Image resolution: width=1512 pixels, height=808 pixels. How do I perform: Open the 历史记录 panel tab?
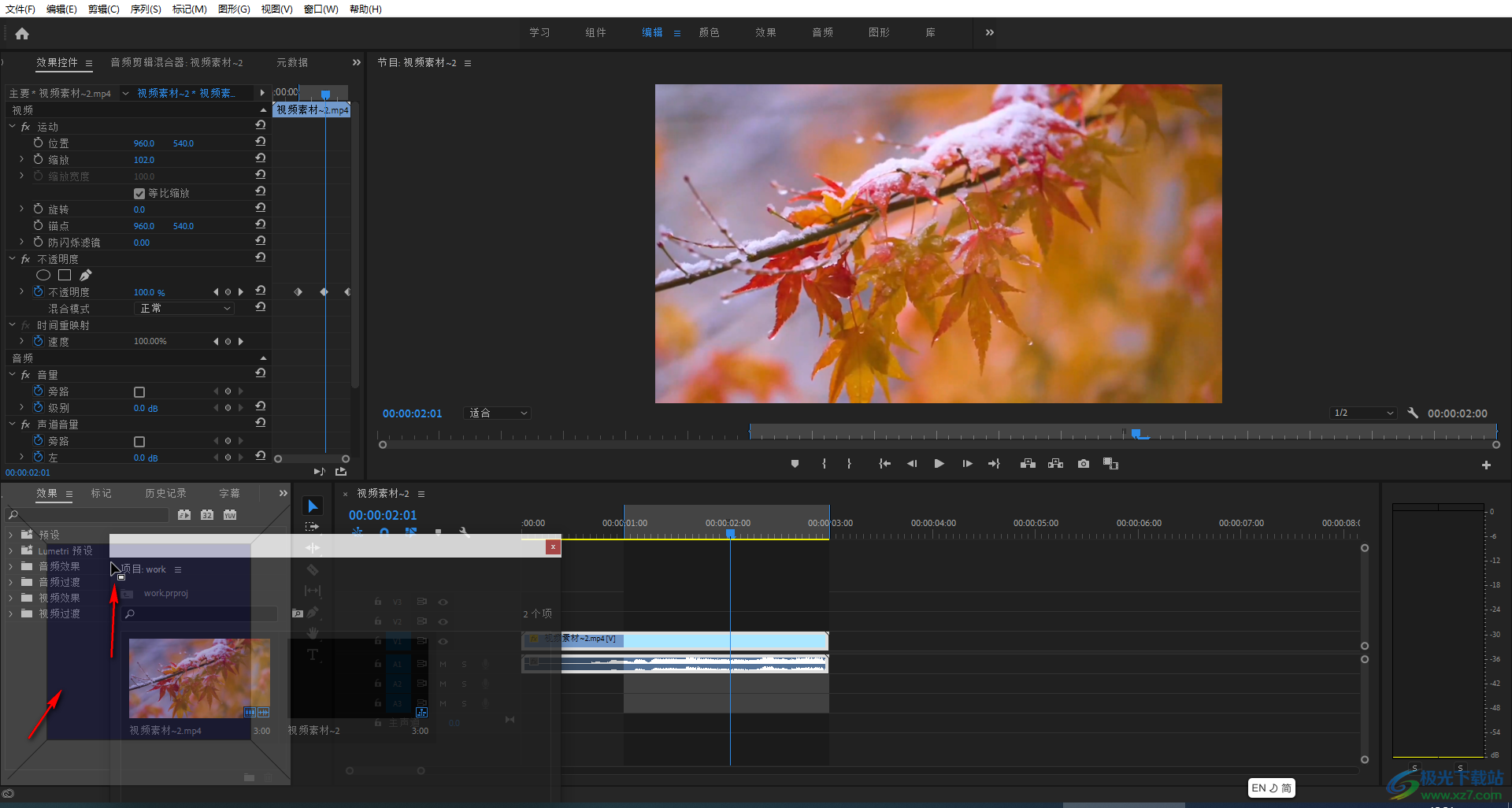pos(165,493)
